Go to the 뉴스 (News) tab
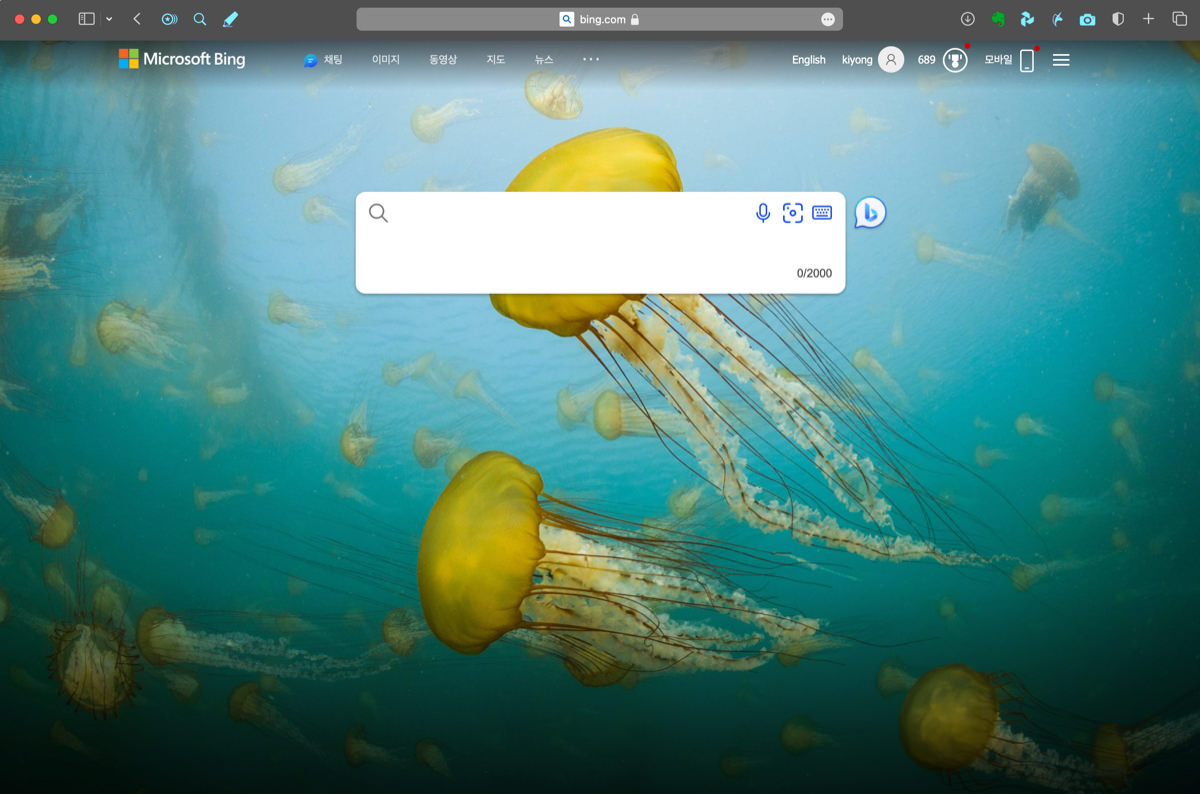Viewport: 1200px width, 794px height. tap(543, 60)
